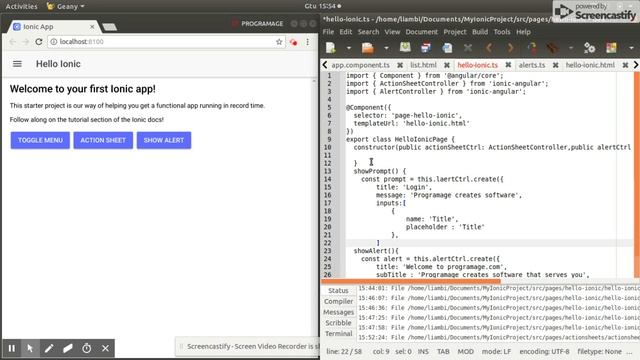640x360 pixels.
Task: Switch to the alerts.ts editor tab
Action: click(532, 65)
